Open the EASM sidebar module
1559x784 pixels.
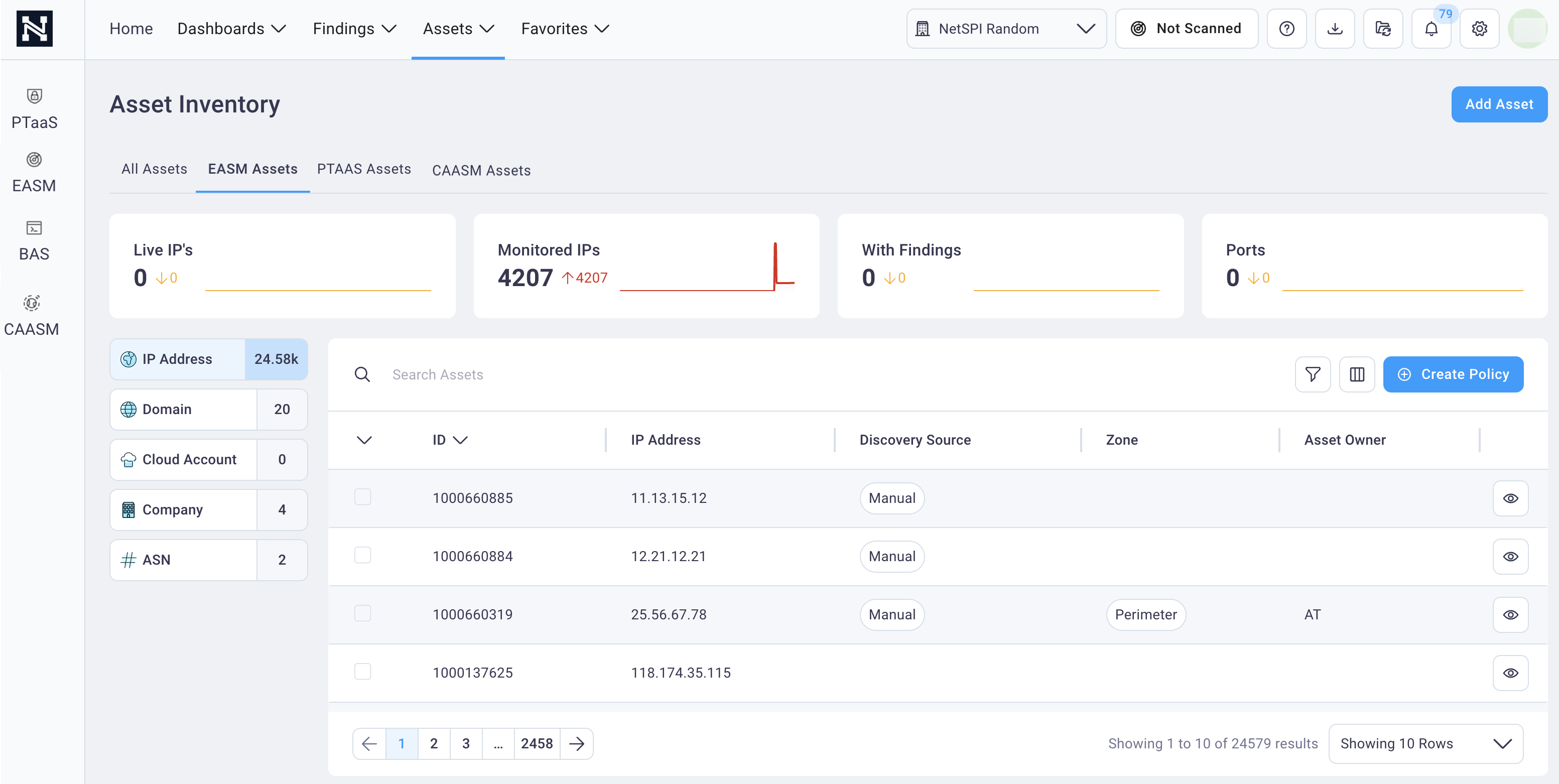[x=35, y=173]
